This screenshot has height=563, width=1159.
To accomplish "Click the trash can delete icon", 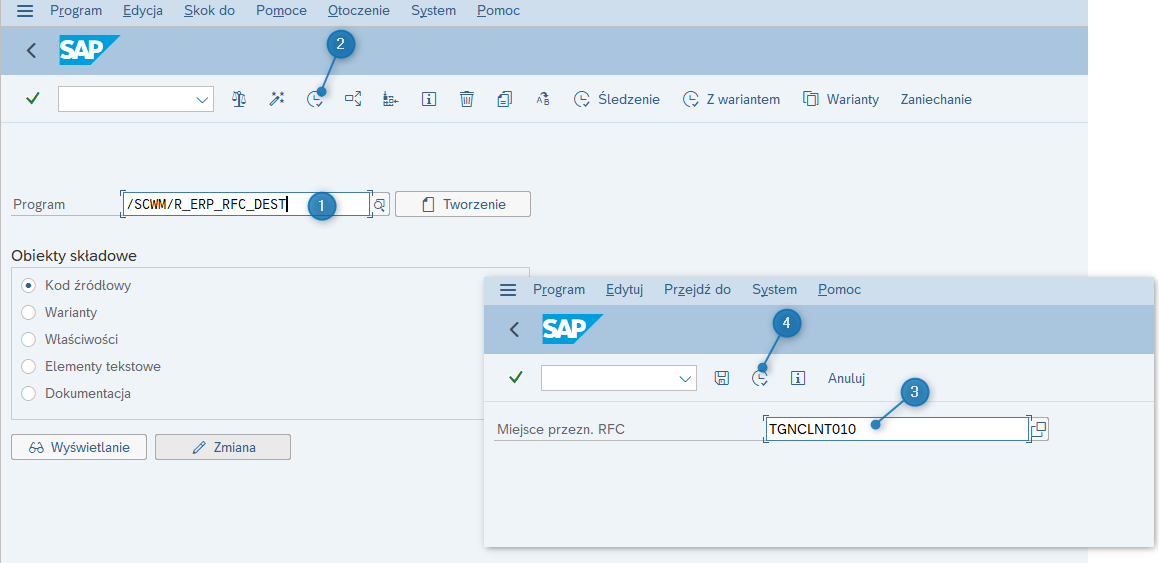I will [x=466, y=99].
